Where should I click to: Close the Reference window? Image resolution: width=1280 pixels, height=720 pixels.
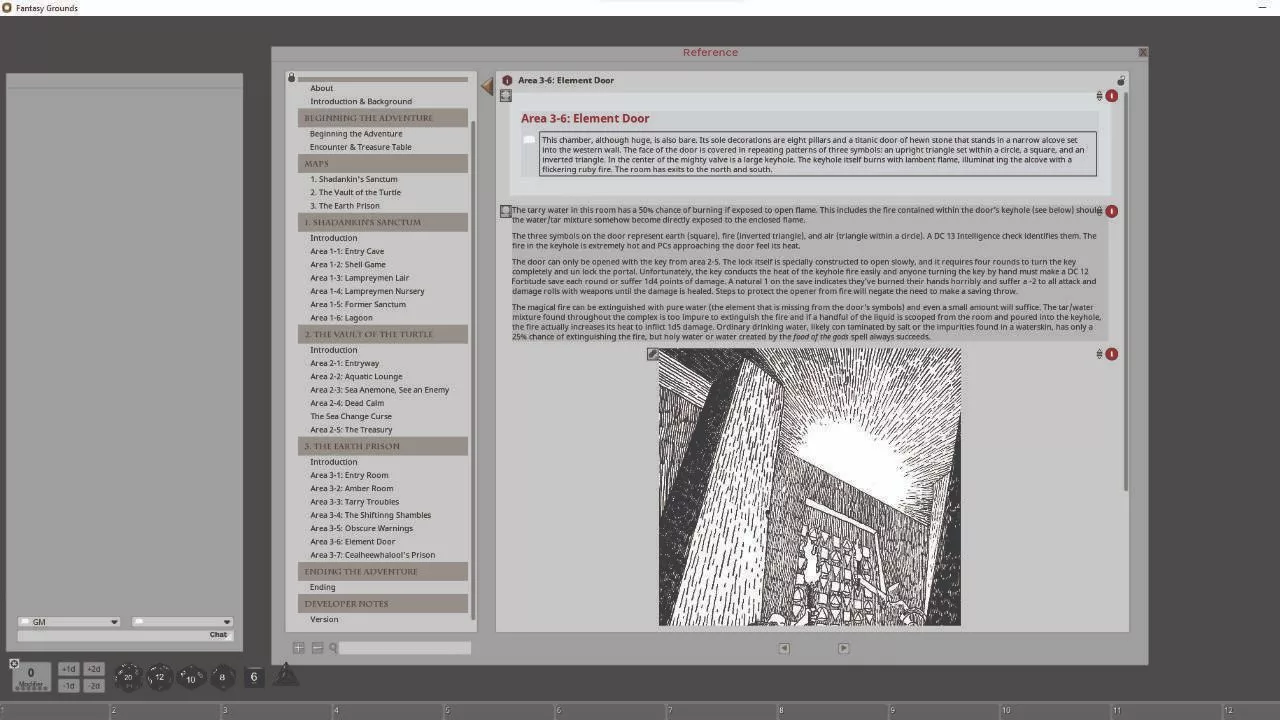click(1142, 52)
